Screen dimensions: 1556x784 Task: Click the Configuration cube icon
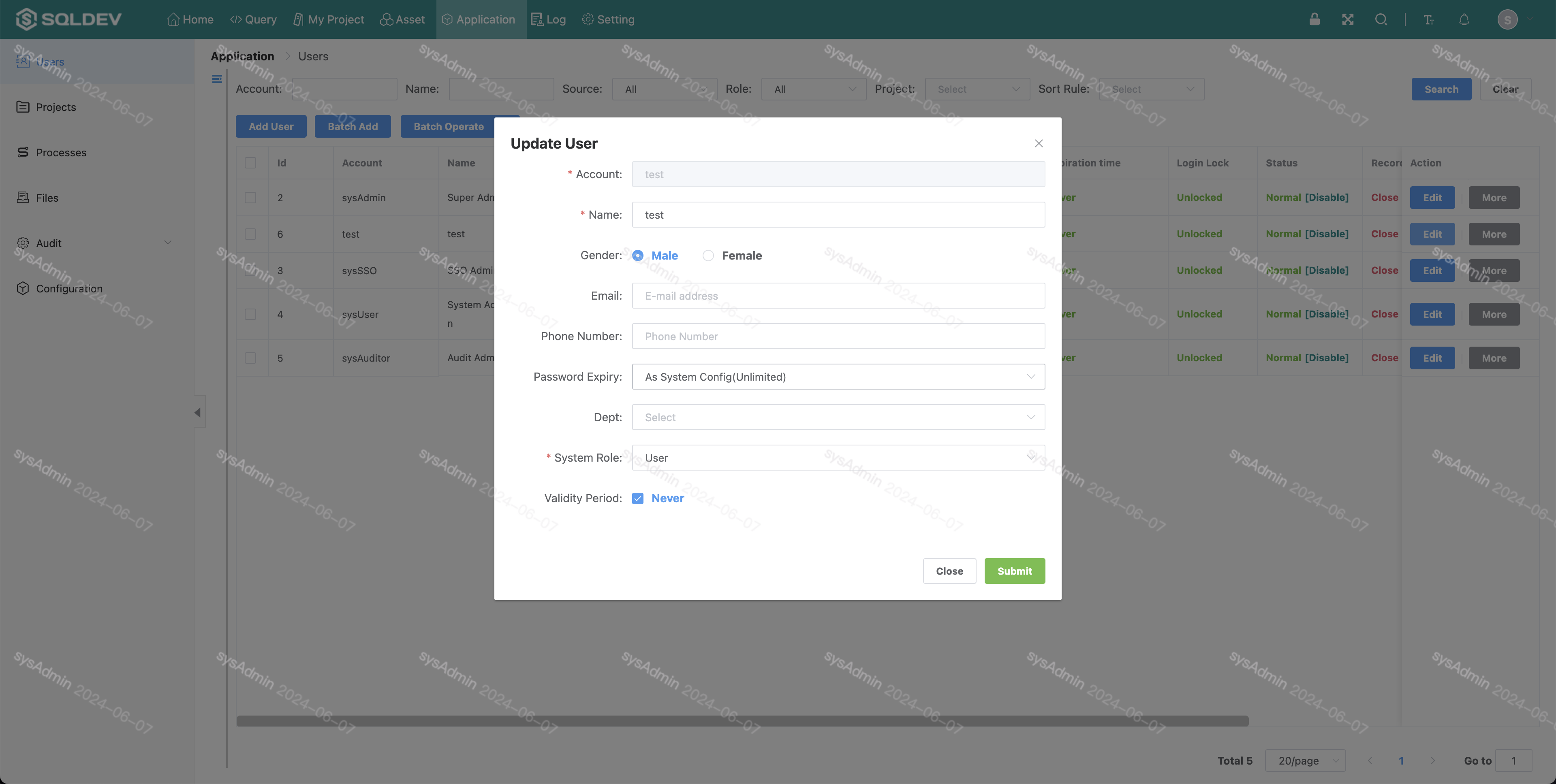pyautogui.click(x=23, y=288)
